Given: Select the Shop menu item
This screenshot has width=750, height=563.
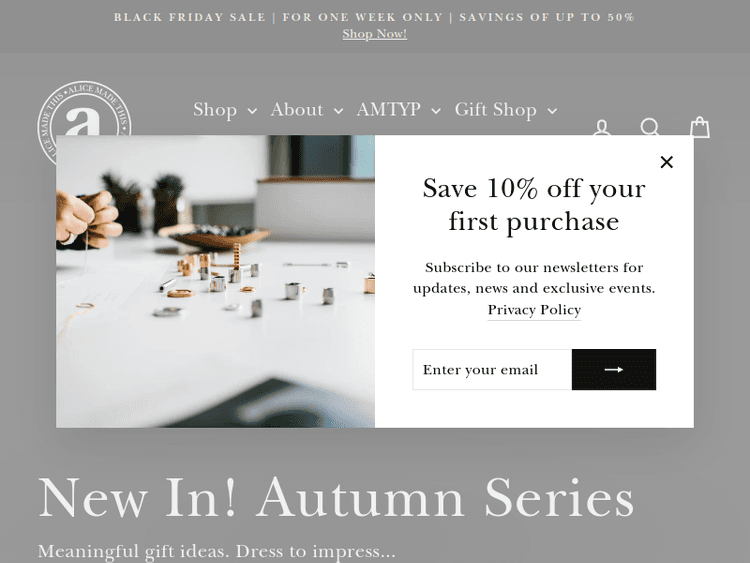Looking at the screenshot, I should [215, 110].
